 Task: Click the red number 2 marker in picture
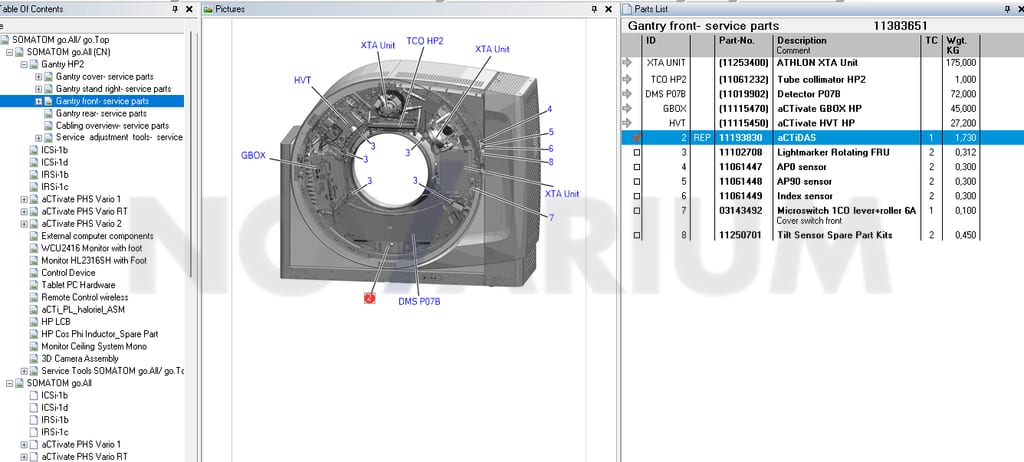[370, 298]
